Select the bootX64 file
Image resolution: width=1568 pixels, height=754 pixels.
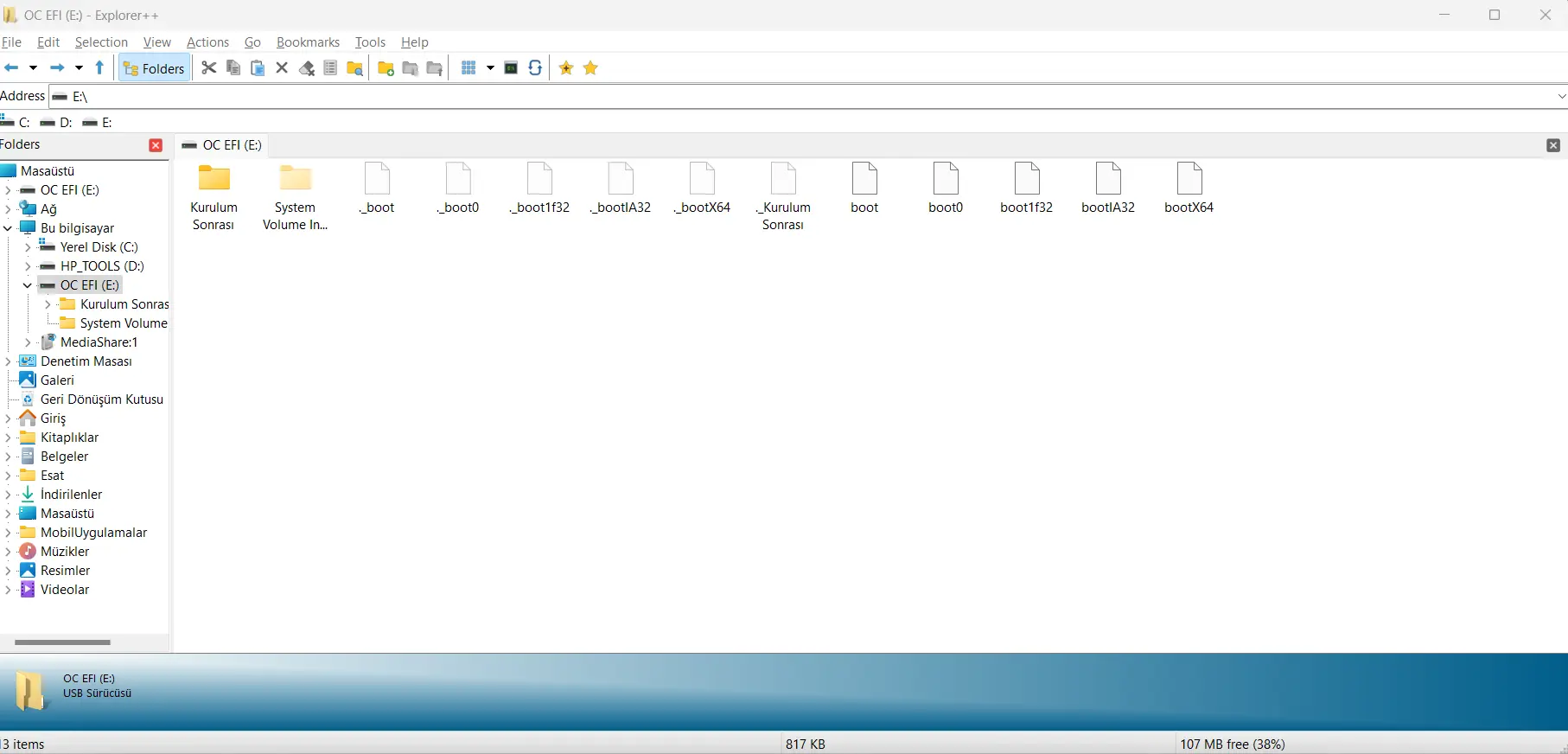tap(1189, 188)
